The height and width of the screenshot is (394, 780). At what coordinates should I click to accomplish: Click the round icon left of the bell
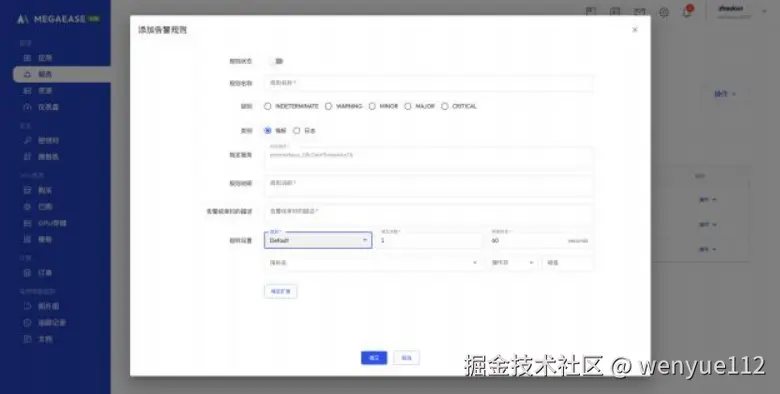[x=664, y=12]
